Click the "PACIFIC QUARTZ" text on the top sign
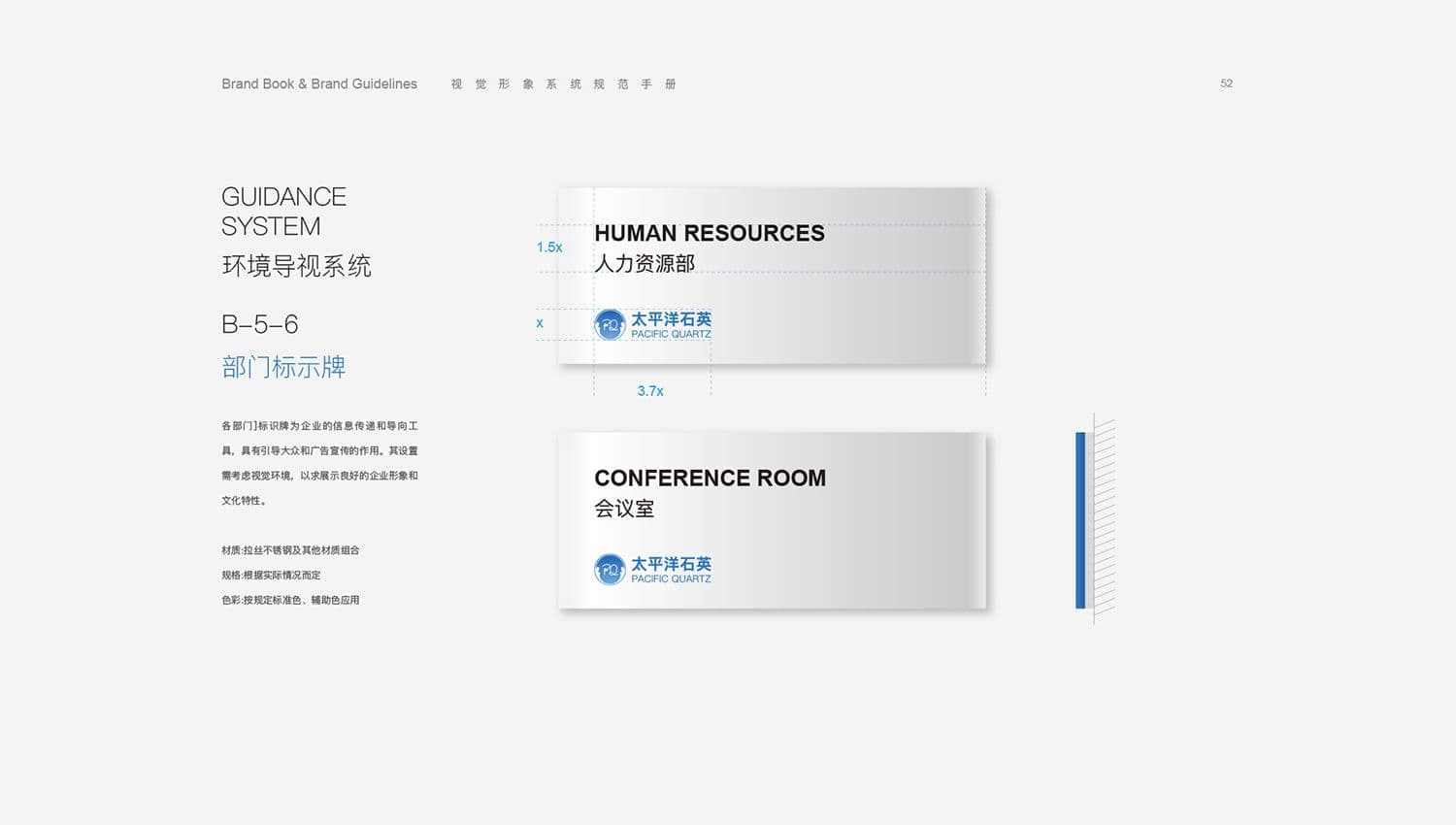The image size is (1456, 825). tap(671, 334)
